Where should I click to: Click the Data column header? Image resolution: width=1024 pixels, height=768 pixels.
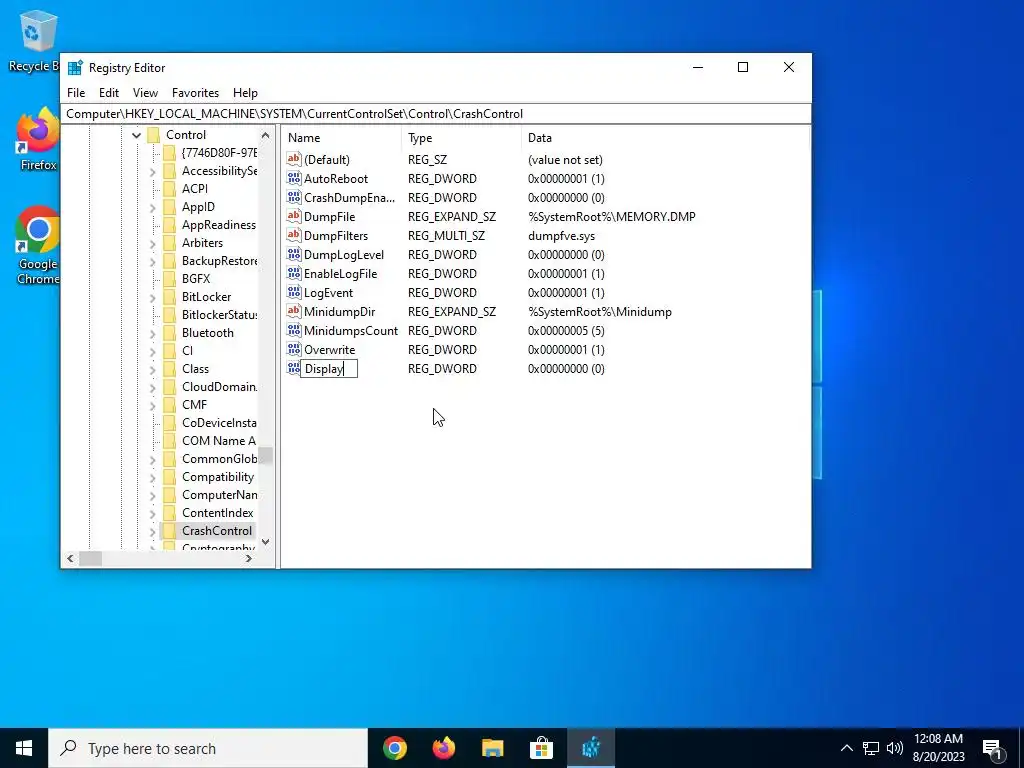point(665,138)
